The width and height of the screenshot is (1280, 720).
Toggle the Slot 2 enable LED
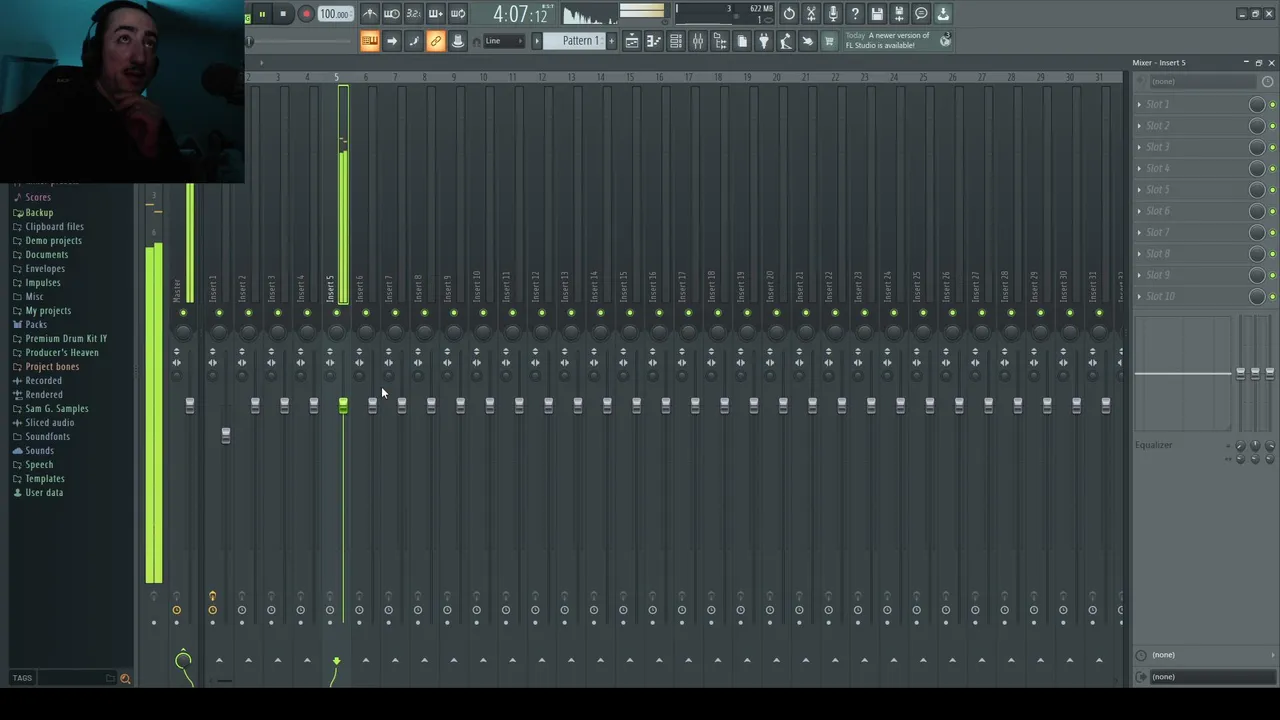pos(1272,127)
